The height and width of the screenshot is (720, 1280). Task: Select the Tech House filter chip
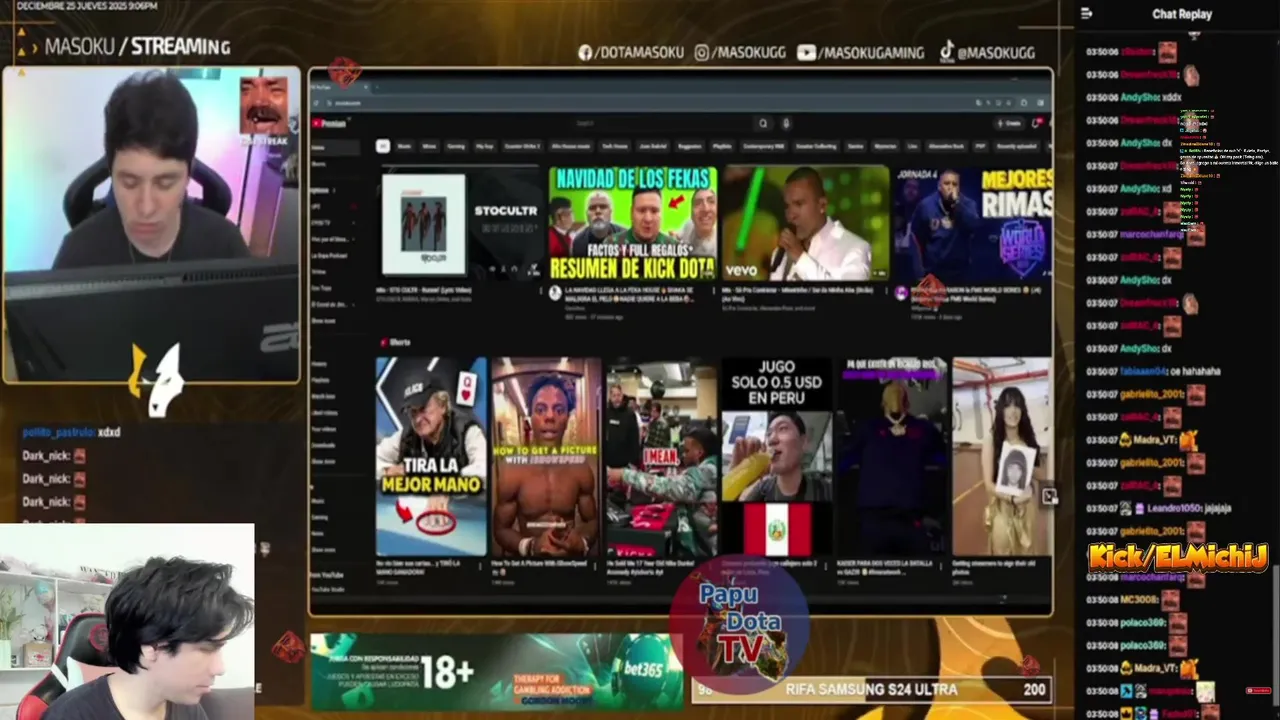[615, 146]
